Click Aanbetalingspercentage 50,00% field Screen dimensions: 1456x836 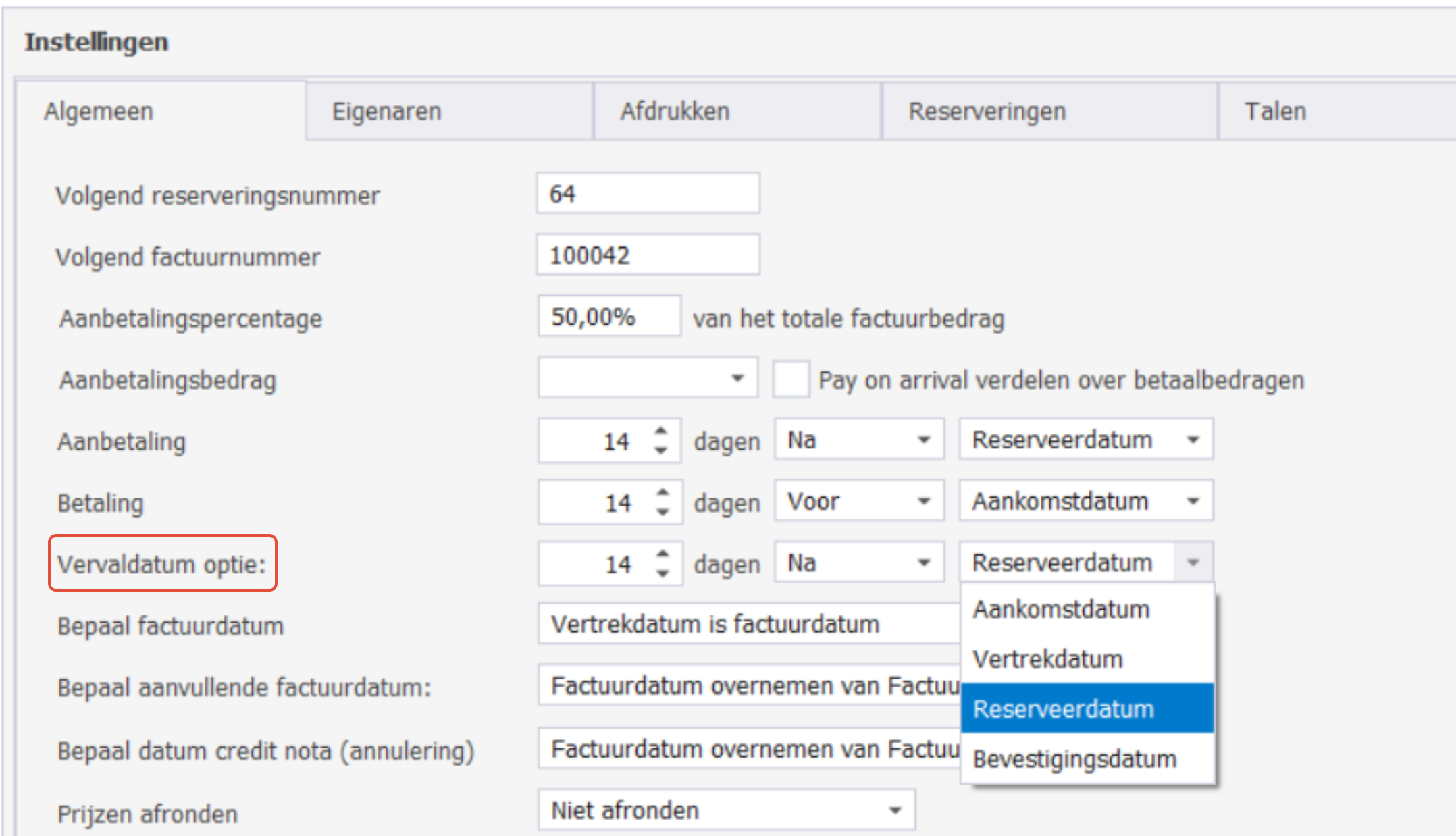[608, 317]
